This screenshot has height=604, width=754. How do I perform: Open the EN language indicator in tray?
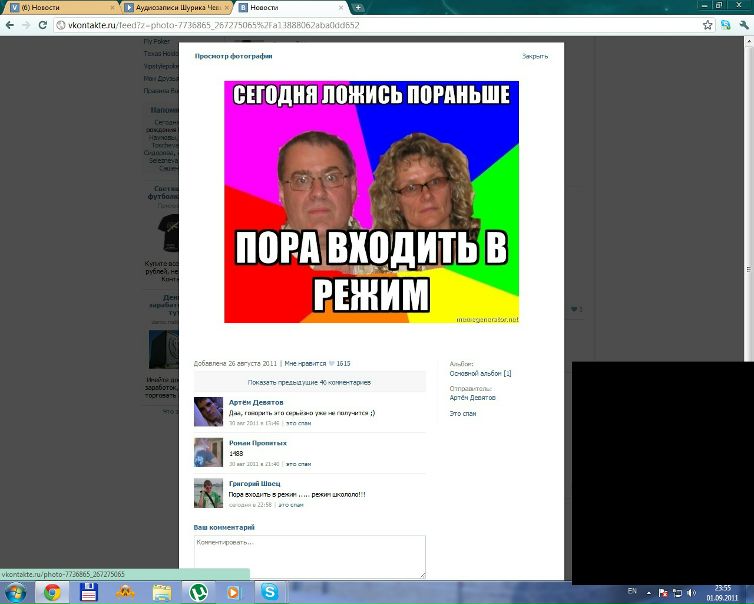click(x=632, y=591)
